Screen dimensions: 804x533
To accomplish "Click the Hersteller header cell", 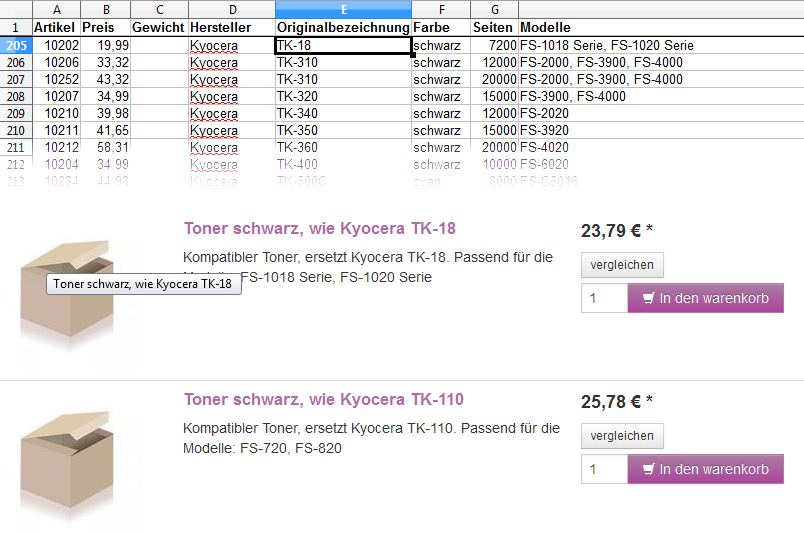I will point(232,27).
